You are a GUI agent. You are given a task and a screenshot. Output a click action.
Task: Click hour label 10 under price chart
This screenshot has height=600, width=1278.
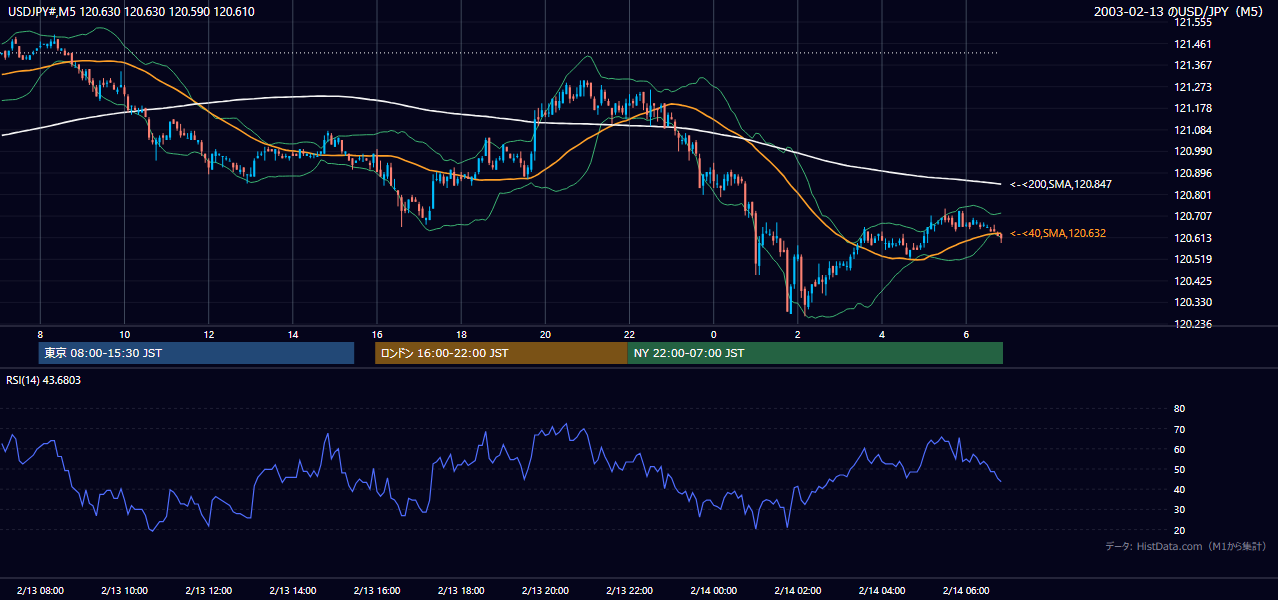click(124, 334)
